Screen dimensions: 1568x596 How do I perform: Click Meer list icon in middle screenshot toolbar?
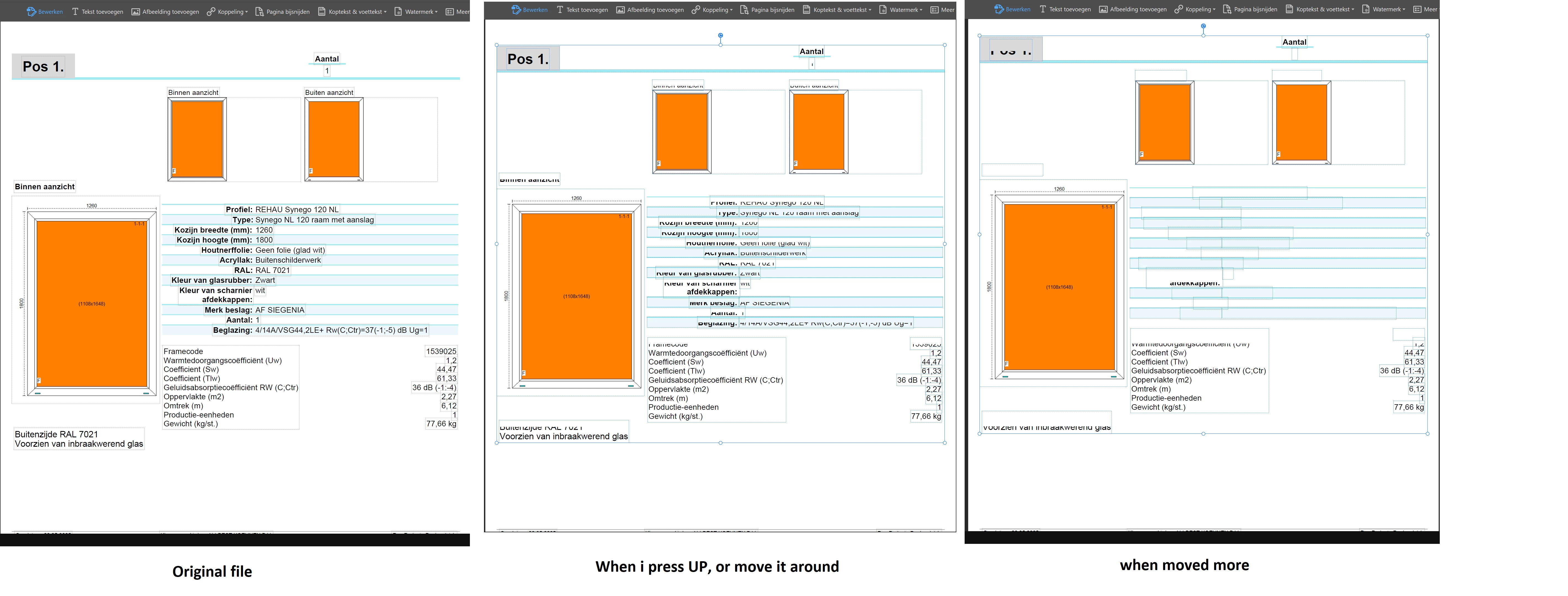[934, 10]
